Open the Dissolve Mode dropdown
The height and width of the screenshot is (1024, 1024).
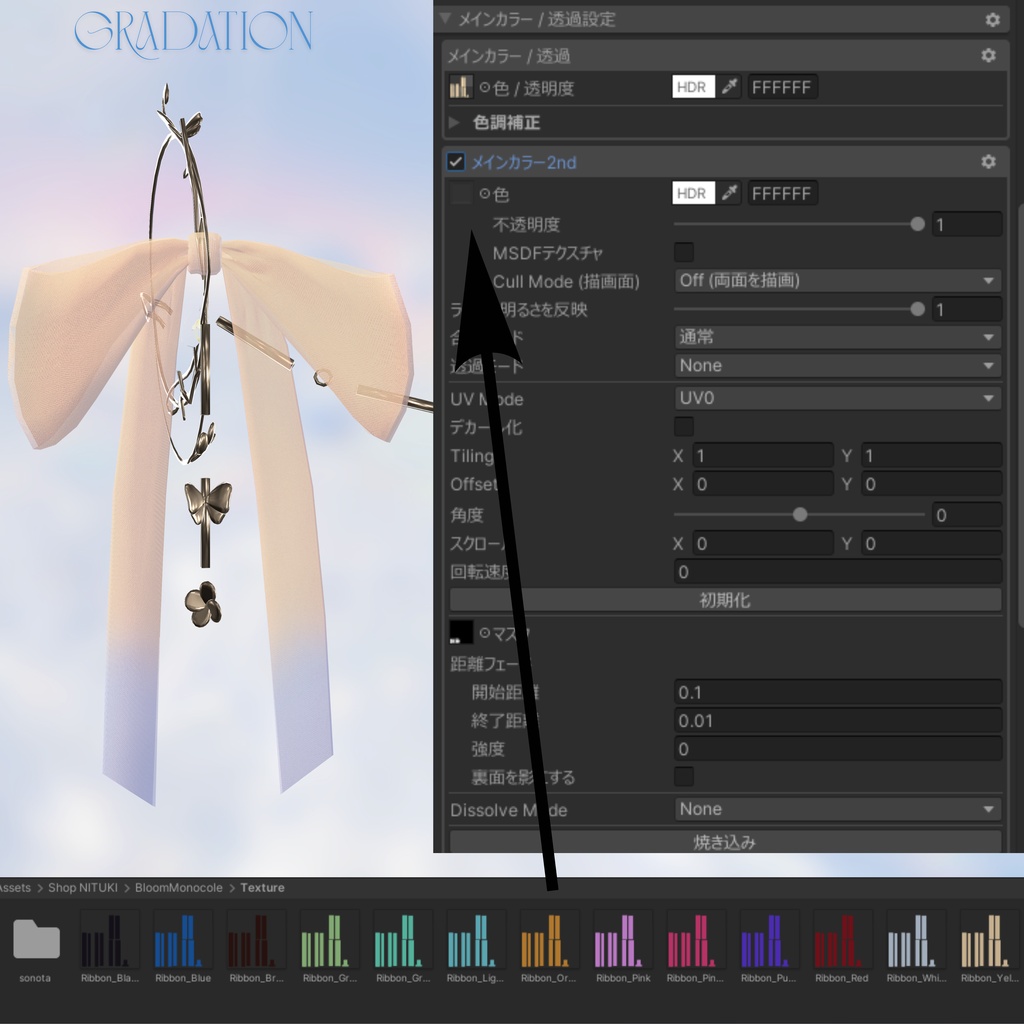pyautogui.click(x=838, y=809)
